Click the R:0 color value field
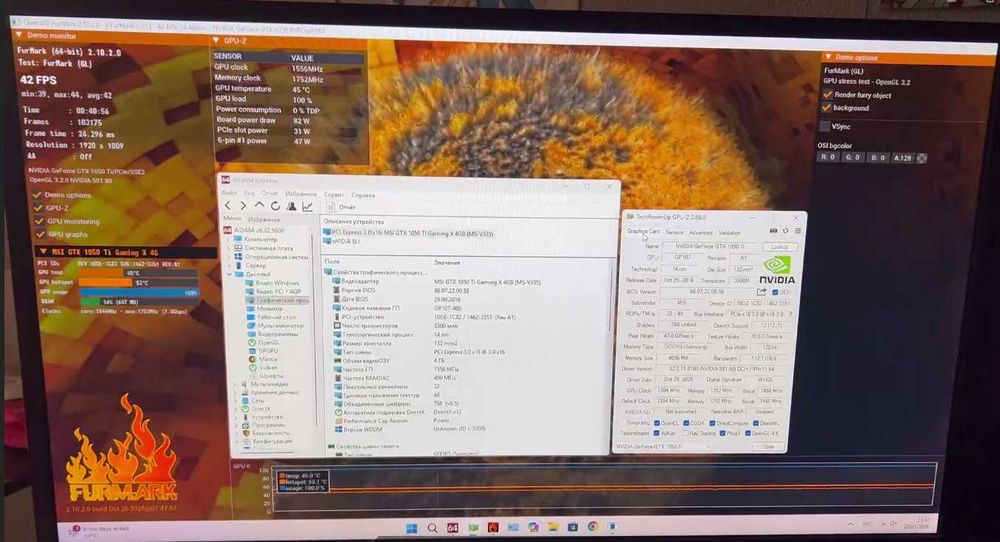This screenshot has height=542, width=1000. [828, 157]
